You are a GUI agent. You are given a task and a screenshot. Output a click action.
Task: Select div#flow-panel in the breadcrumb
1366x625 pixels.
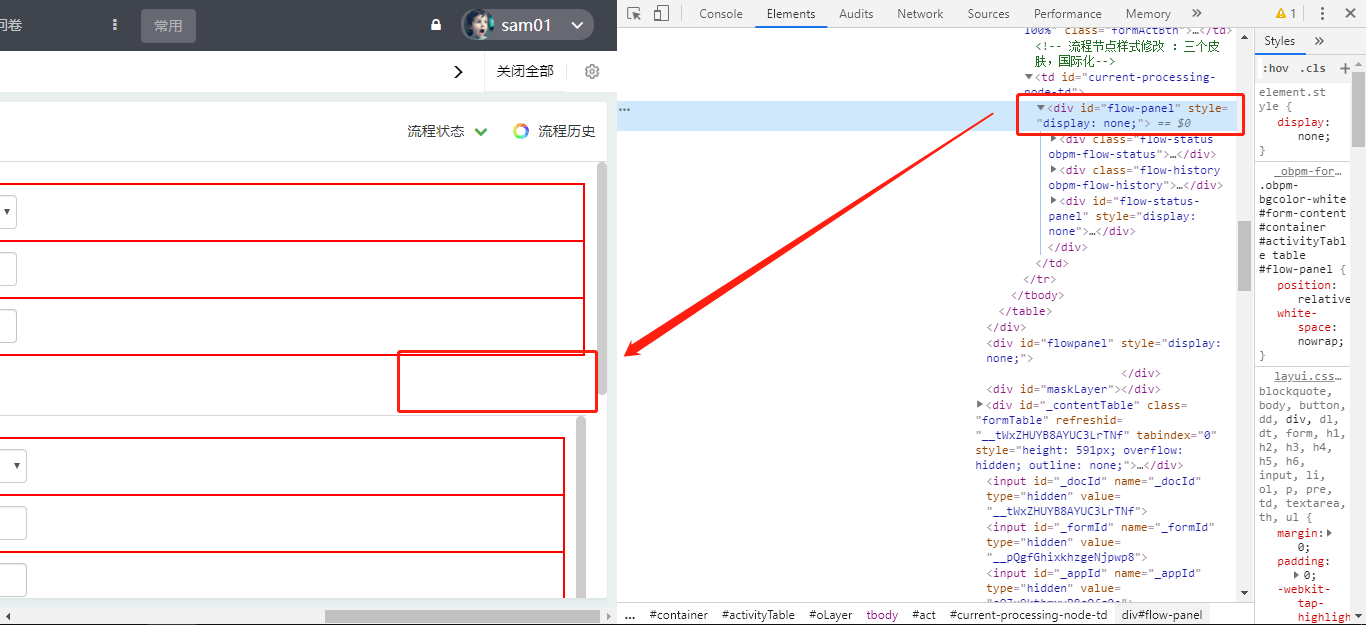pyautogui.click(x=1162, y=615)
